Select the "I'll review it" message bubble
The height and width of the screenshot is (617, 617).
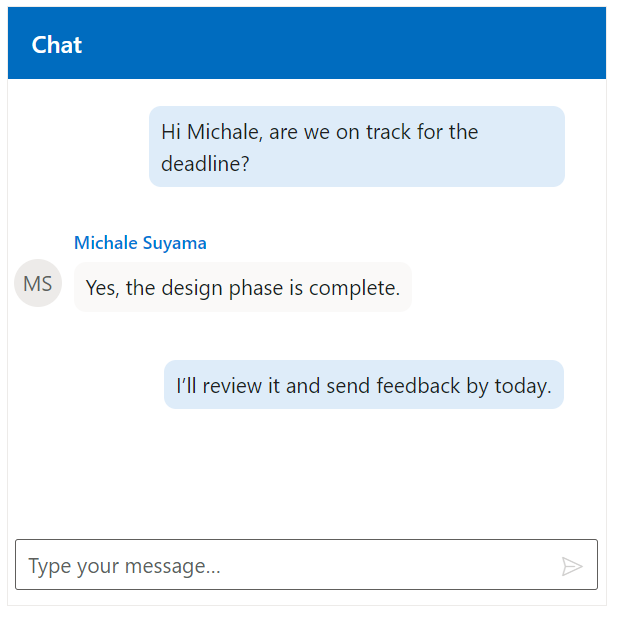click(364, 385)
